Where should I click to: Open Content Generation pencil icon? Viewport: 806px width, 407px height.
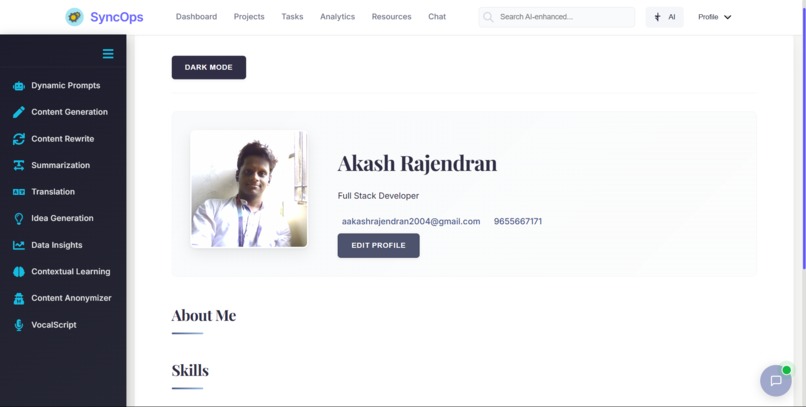pyautogui.click(x=19, y=112)
